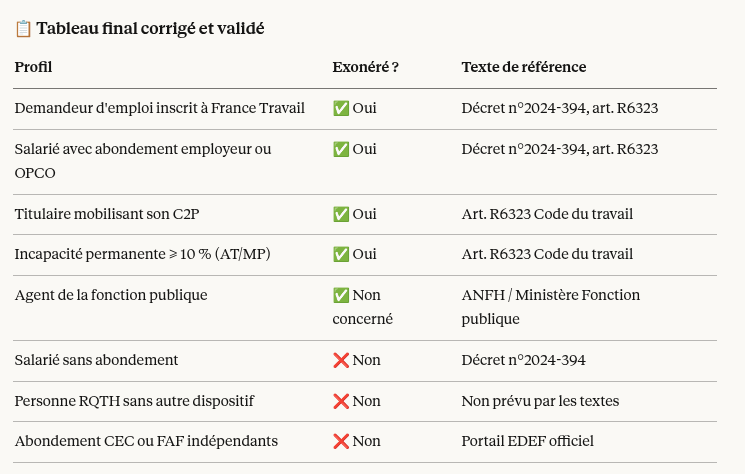Click the ANFH / Ministère Fonction publique reference
The height and width of the screenshot is (474, 745).
coord(550,307)
